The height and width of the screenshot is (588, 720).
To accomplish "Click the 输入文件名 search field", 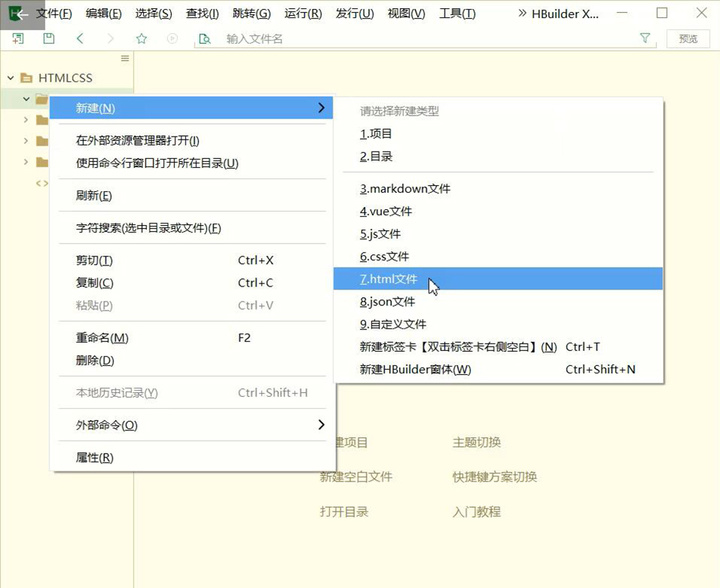I will [427, 39].
